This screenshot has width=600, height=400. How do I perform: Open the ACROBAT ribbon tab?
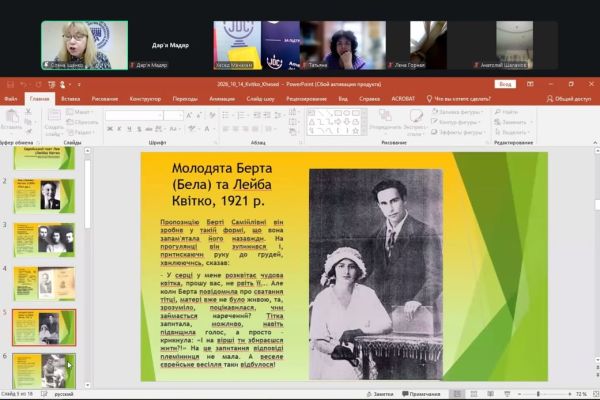pos(403,99)
